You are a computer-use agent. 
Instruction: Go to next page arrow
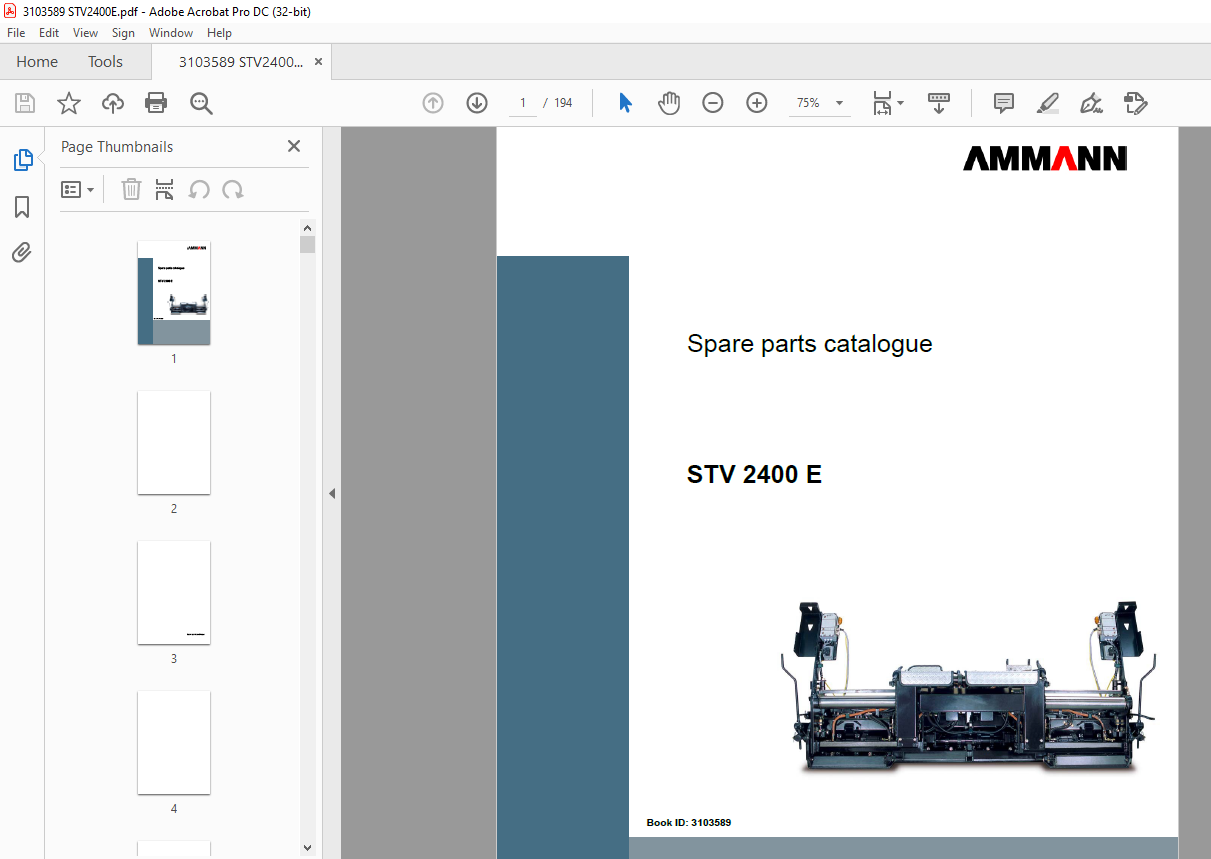[x=477, y=103]
